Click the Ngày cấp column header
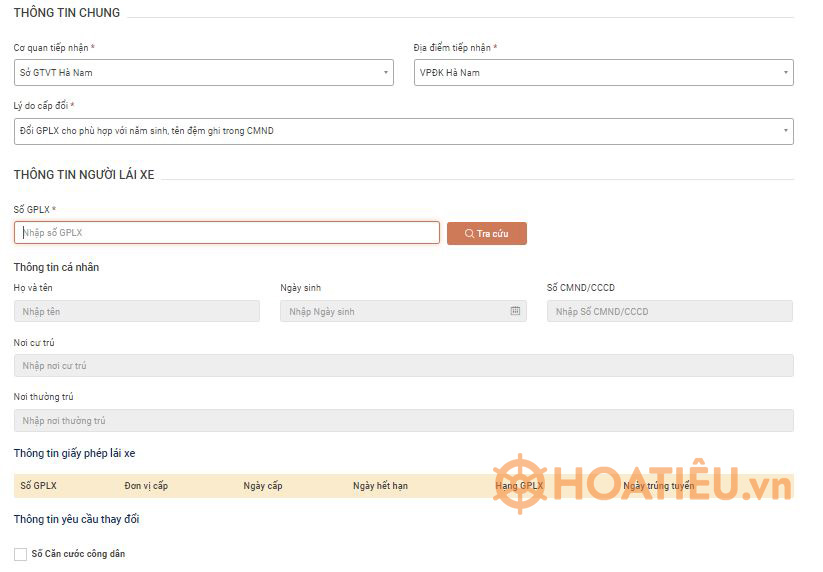 pos(263,486)
